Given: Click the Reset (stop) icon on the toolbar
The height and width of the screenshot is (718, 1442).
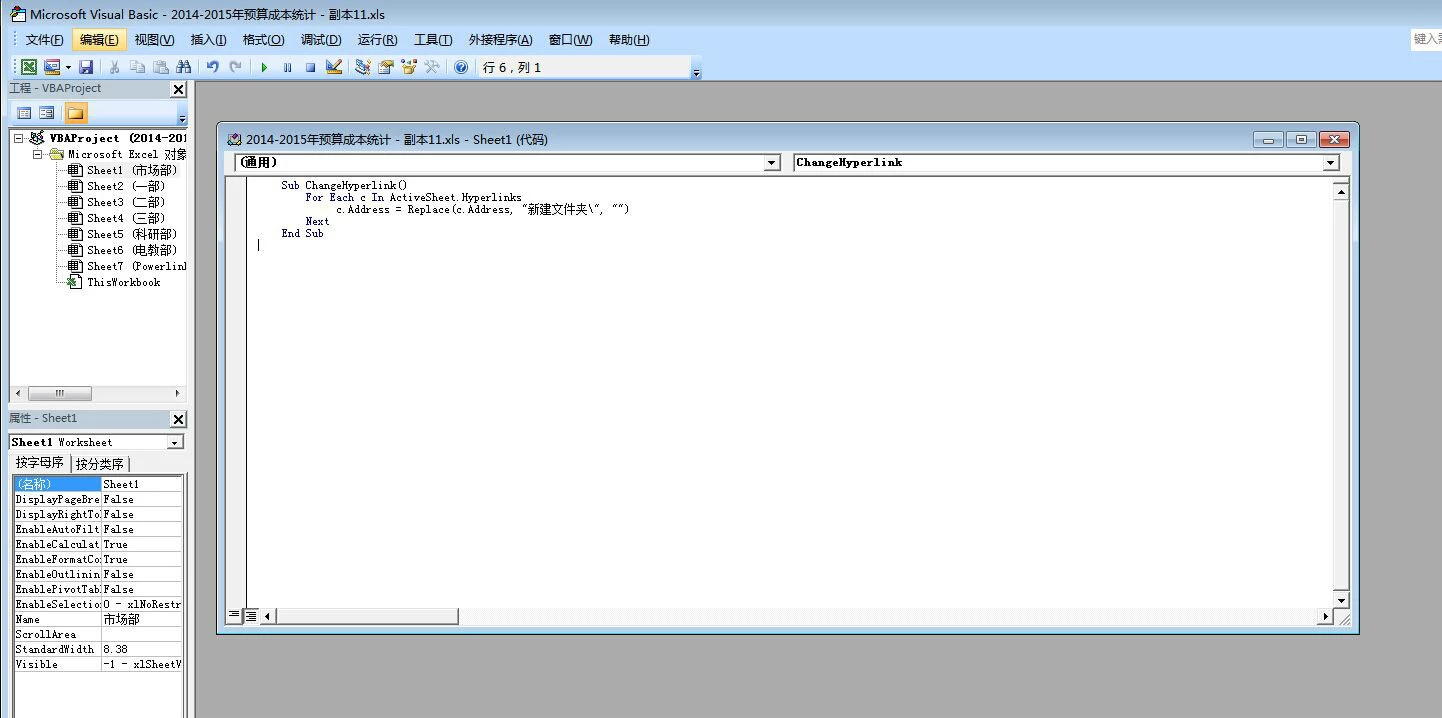Looking at the screenshot, I should tap(311, 66).
